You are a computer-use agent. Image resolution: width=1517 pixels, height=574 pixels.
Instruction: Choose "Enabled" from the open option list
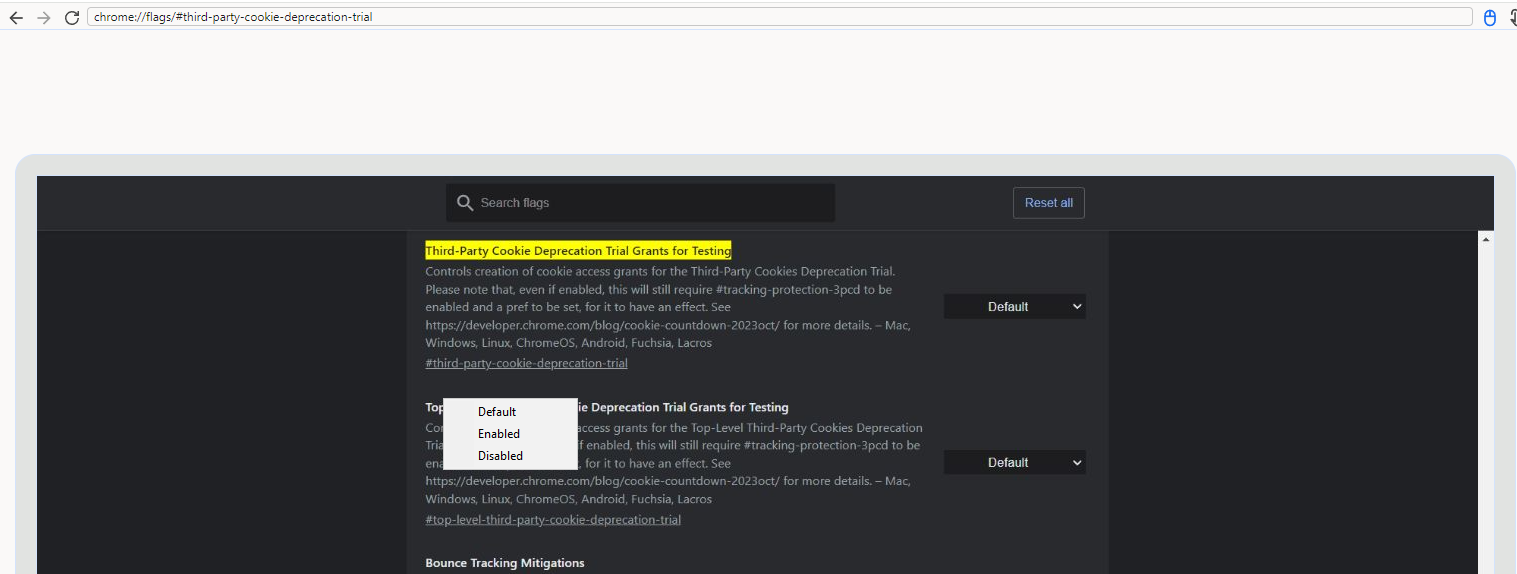(499, 434)
